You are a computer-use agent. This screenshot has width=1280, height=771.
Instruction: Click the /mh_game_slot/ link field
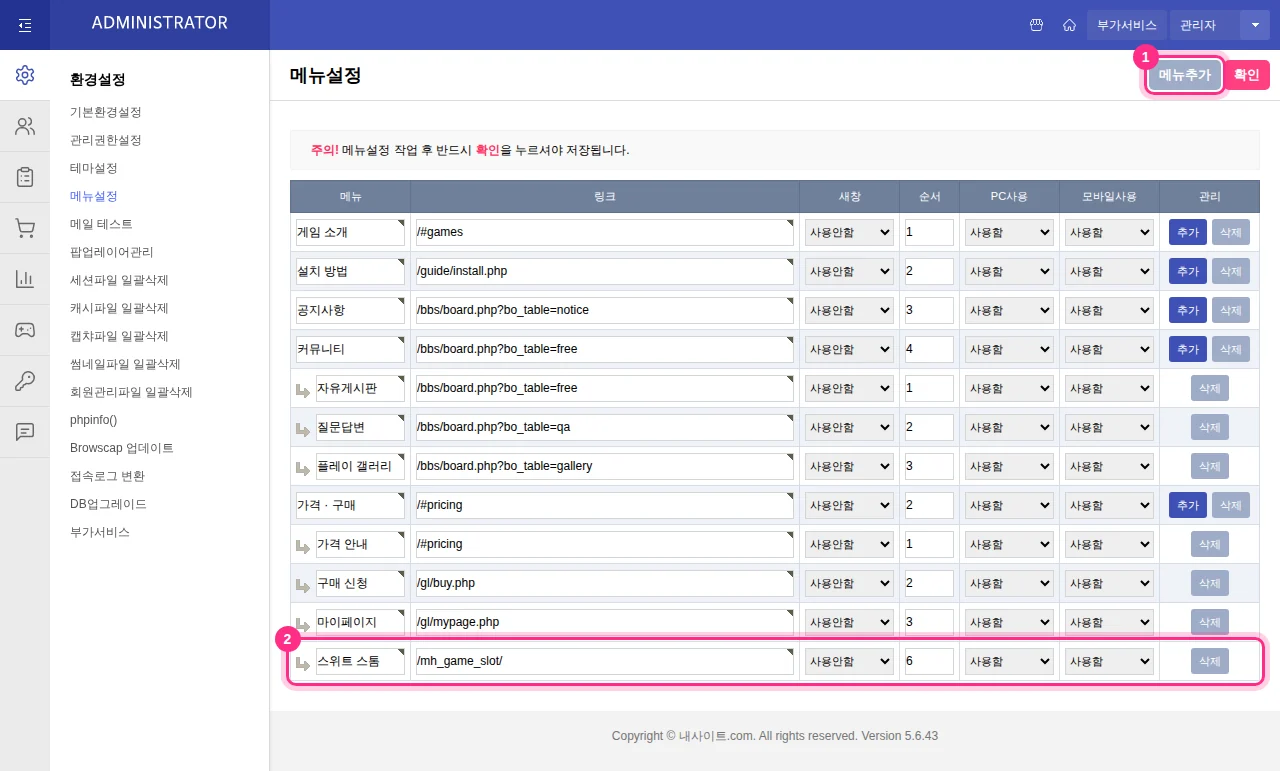point(605,661)
